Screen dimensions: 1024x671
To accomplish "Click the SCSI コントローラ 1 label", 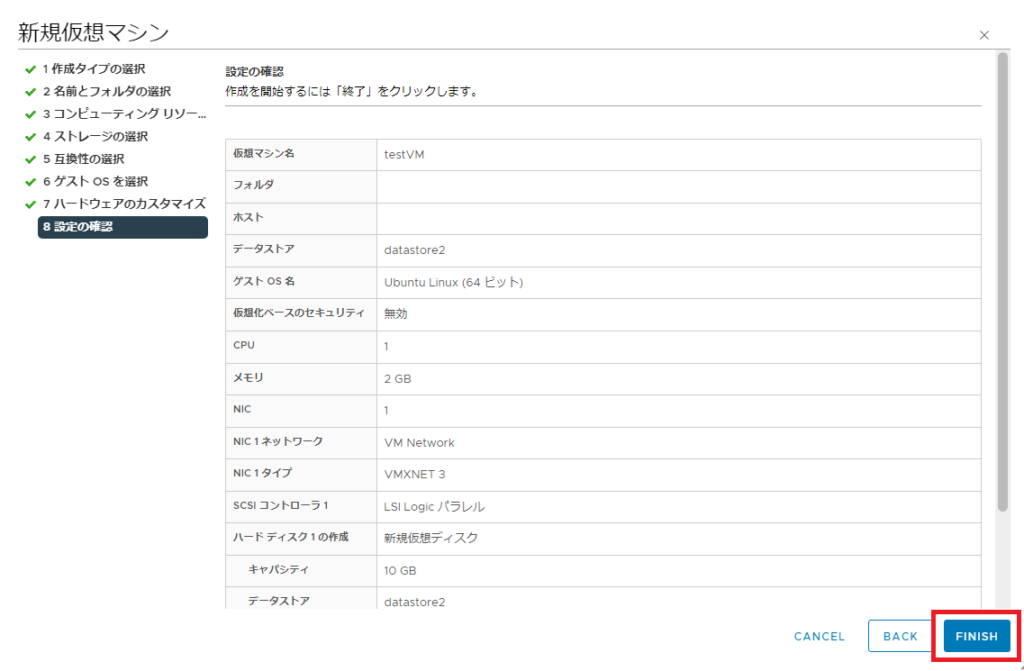I will (x=281, y=506).
